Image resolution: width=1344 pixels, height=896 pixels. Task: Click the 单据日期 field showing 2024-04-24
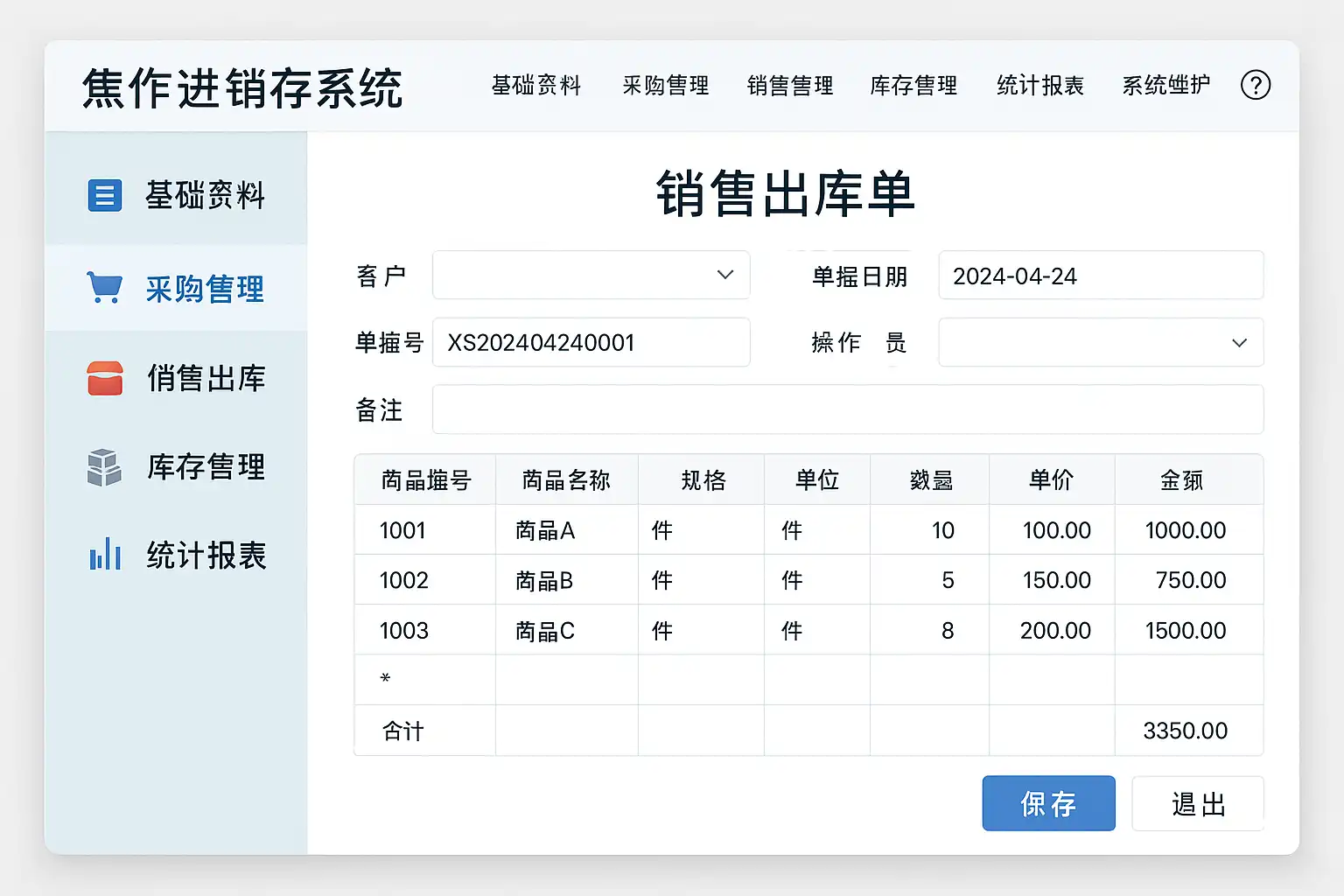[1100, 276]
